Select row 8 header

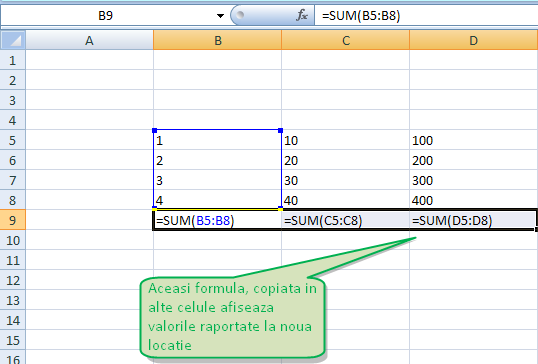point(13,200)
